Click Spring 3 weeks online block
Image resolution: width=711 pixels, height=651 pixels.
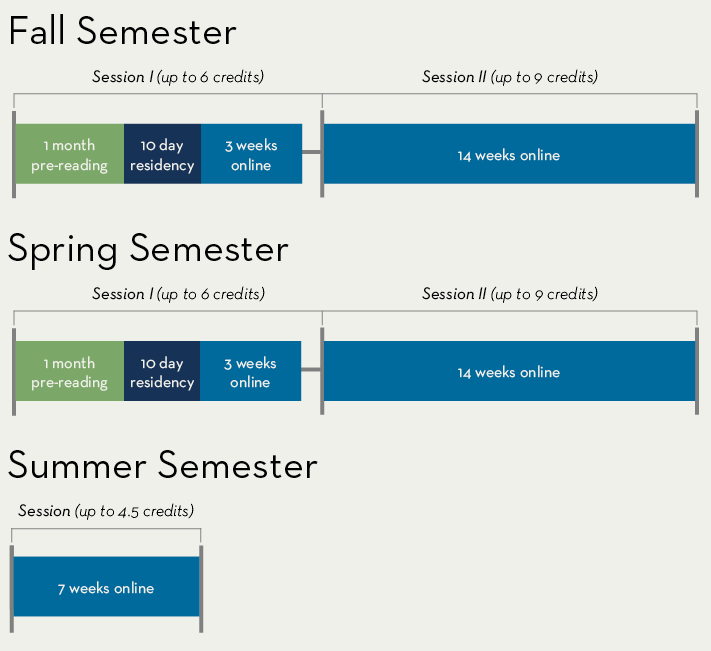click(250, 372)
